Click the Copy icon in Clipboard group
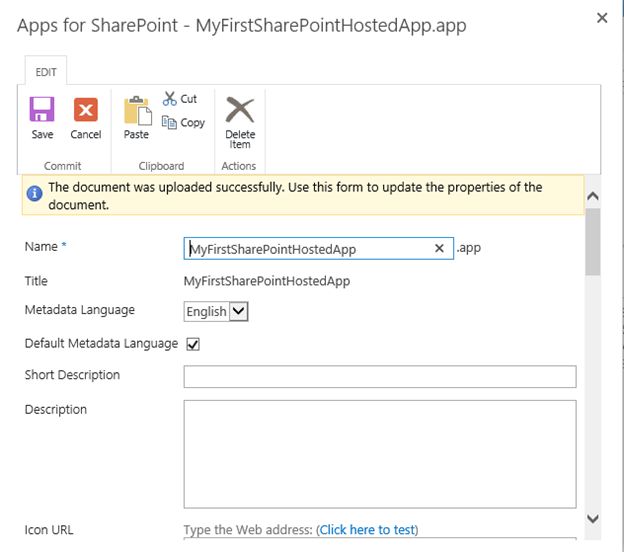The width and height of the screenshot is (624, 552). [x=169, y=122]
